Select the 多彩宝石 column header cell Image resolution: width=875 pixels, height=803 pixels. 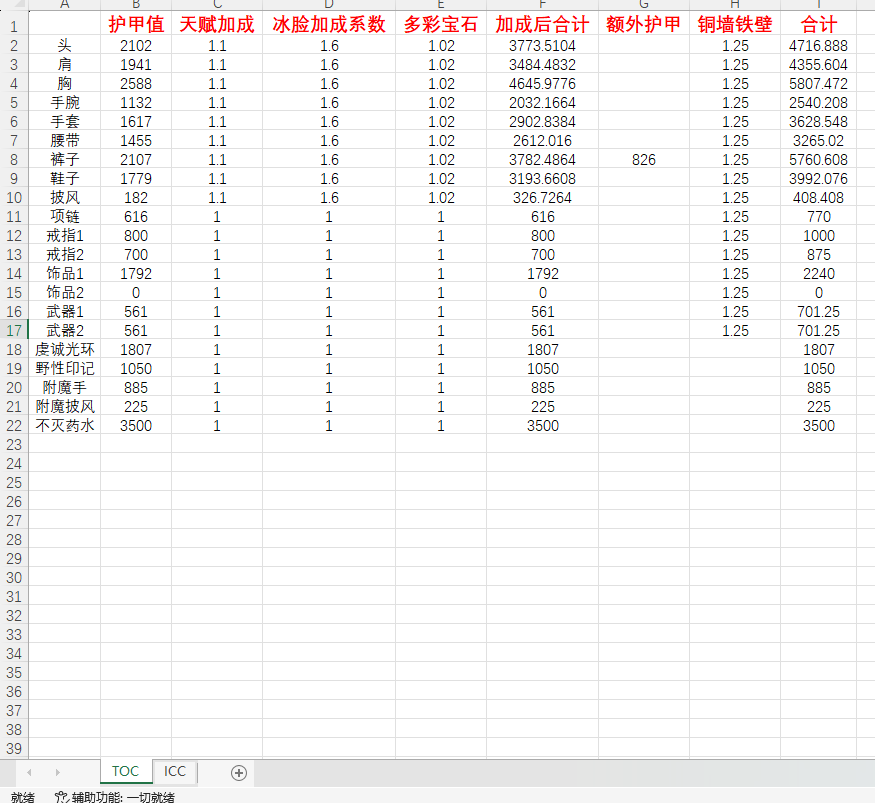438,26
